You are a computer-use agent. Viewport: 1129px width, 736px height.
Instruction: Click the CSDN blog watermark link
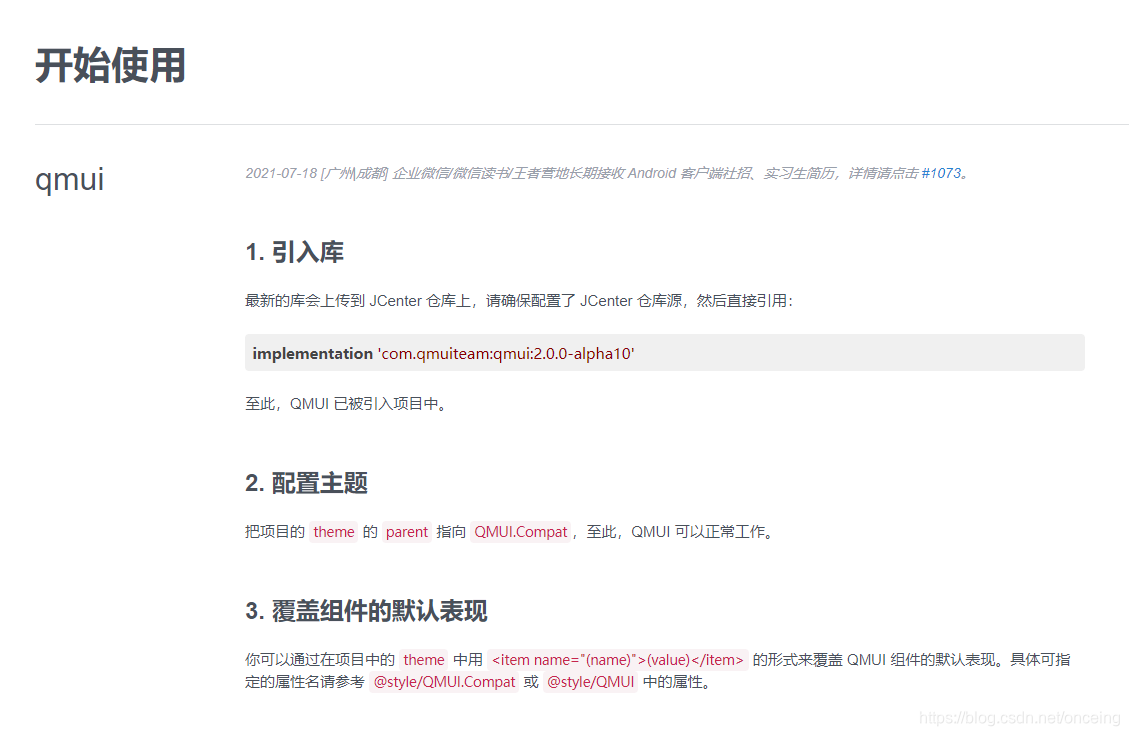coord(1018,717)
